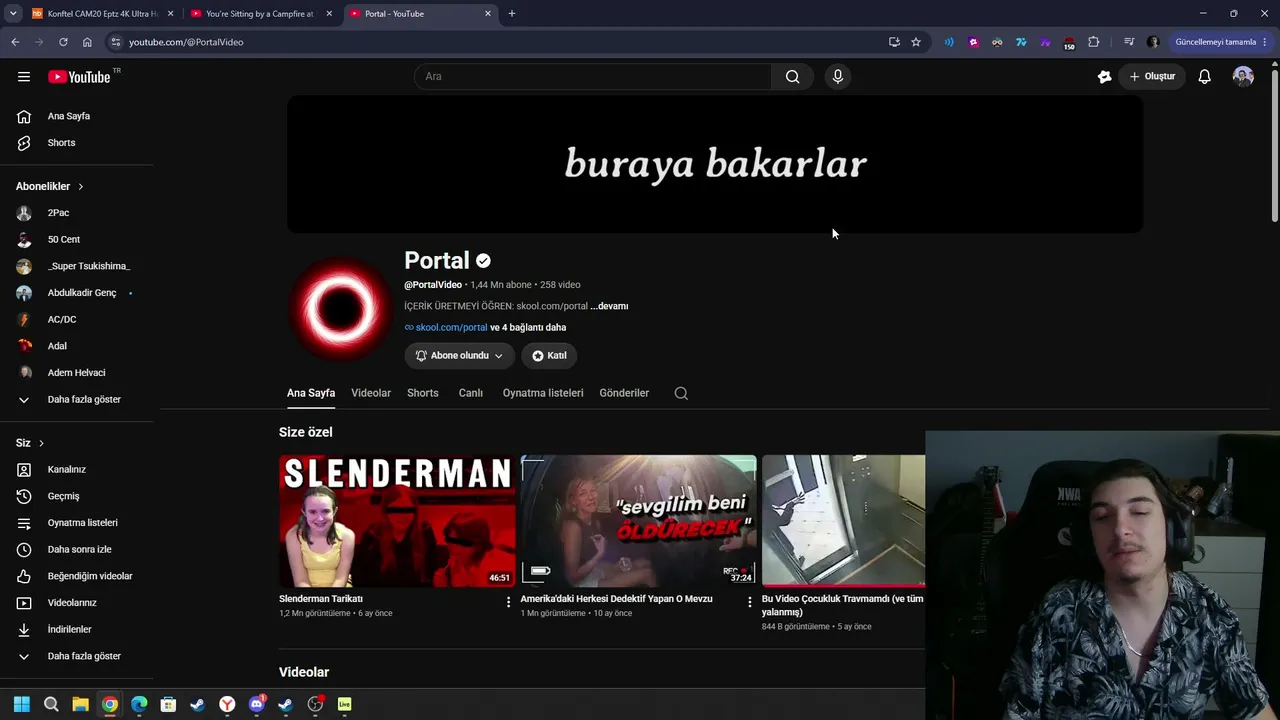Play the 'sevgilim beni öldürecek' video thumbnail

639,521
